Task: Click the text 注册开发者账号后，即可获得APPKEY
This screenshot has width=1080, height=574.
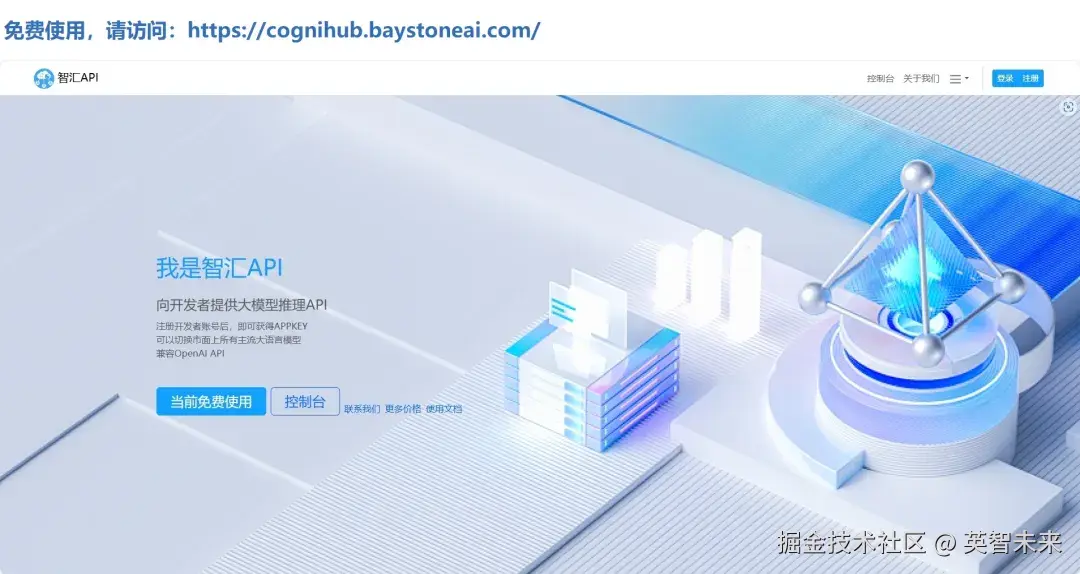Action: click(231, 326)
